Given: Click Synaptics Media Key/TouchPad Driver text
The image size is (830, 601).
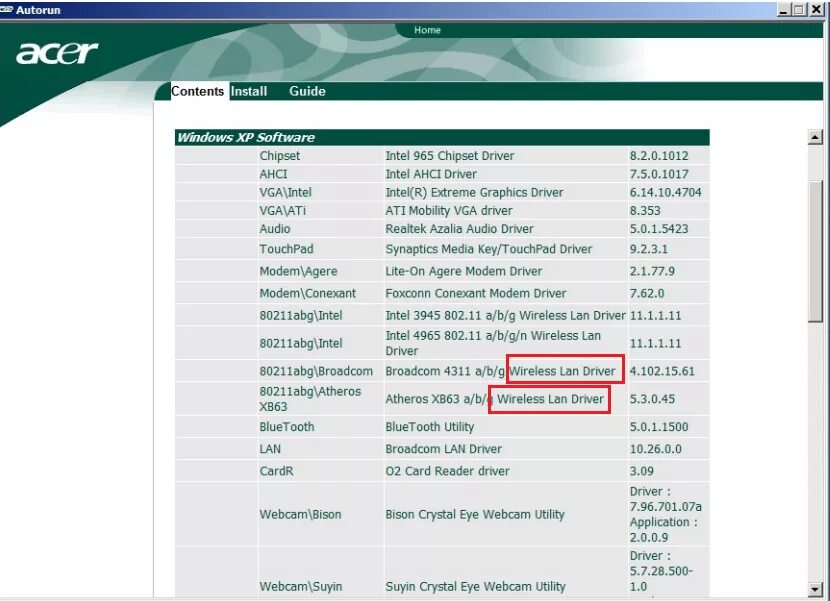Looking at the screenshot, I should (x=488, y=249).
